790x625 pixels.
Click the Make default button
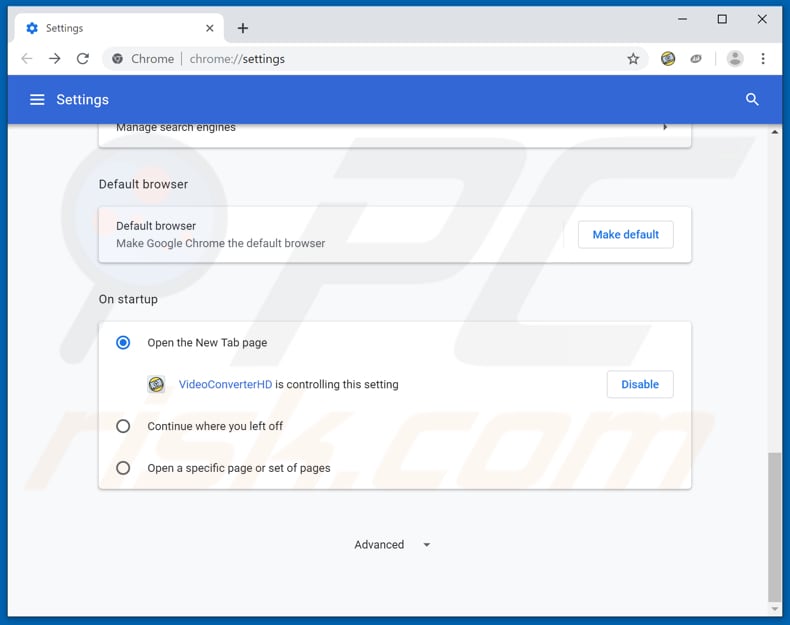point(625,235)
